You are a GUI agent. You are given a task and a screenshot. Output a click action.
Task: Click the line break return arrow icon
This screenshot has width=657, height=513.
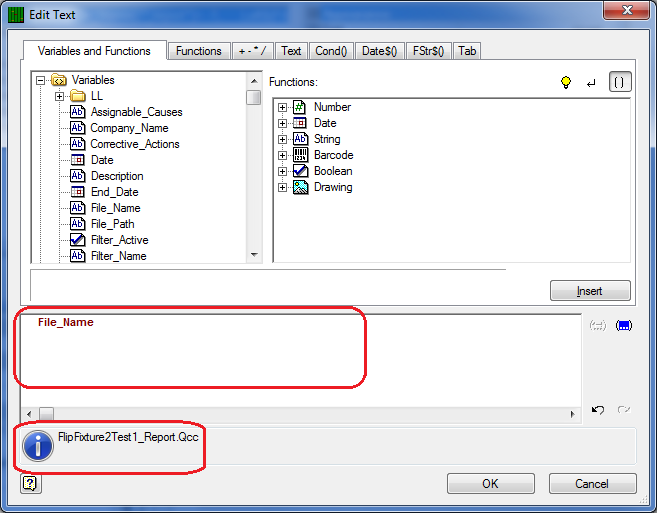(591, 83)
